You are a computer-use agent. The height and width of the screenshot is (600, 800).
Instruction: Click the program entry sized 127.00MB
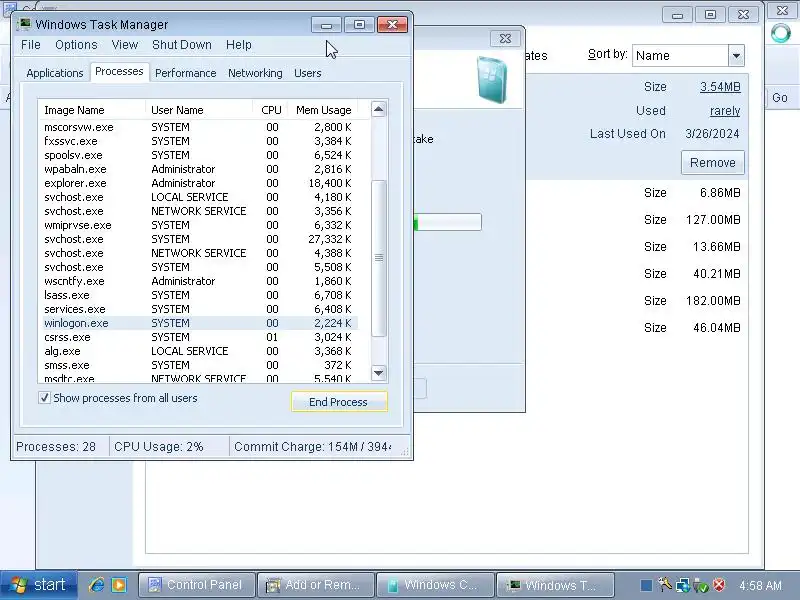click(636, 220)
